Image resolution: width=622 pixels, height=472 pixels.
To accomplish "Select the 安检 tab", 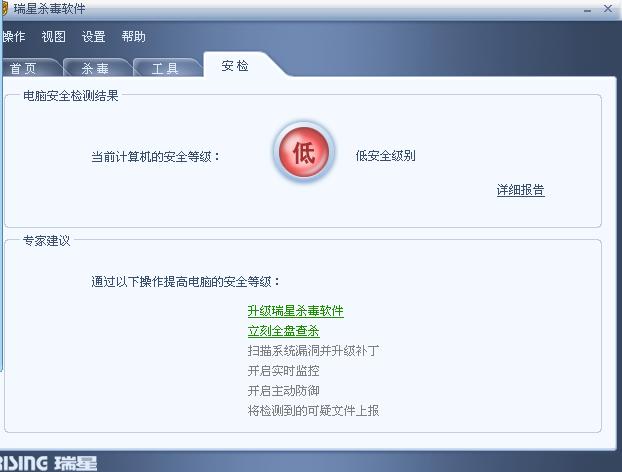I will click(x=235, y=65).
